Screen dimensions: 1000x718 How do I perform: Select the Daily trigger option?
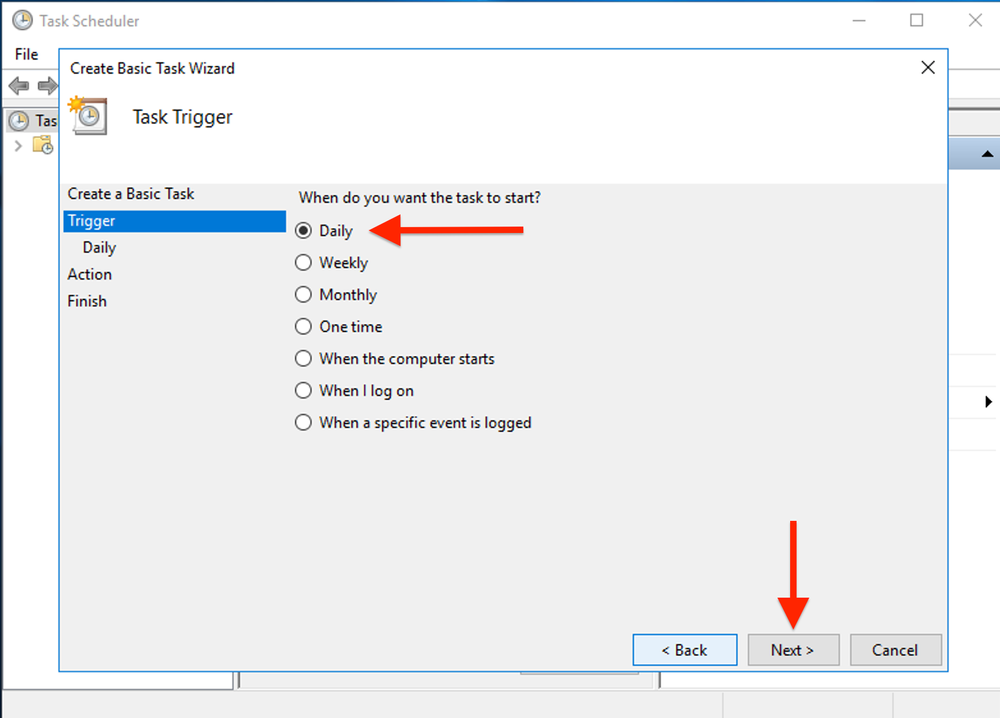(x=303, y=230)
